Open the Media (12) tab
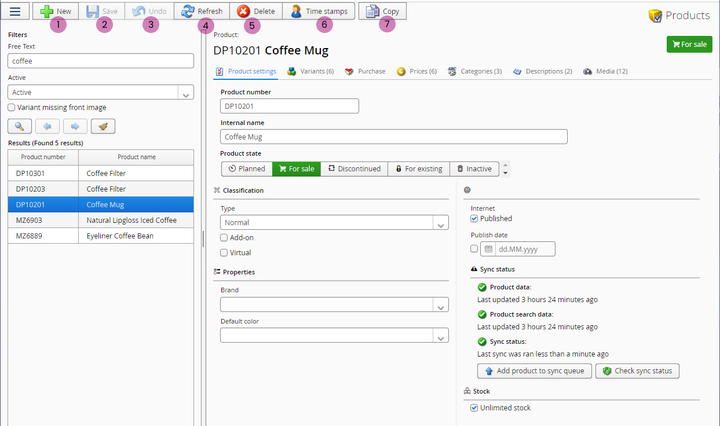Screen dimensions: 720x426 tap(605, 72)
